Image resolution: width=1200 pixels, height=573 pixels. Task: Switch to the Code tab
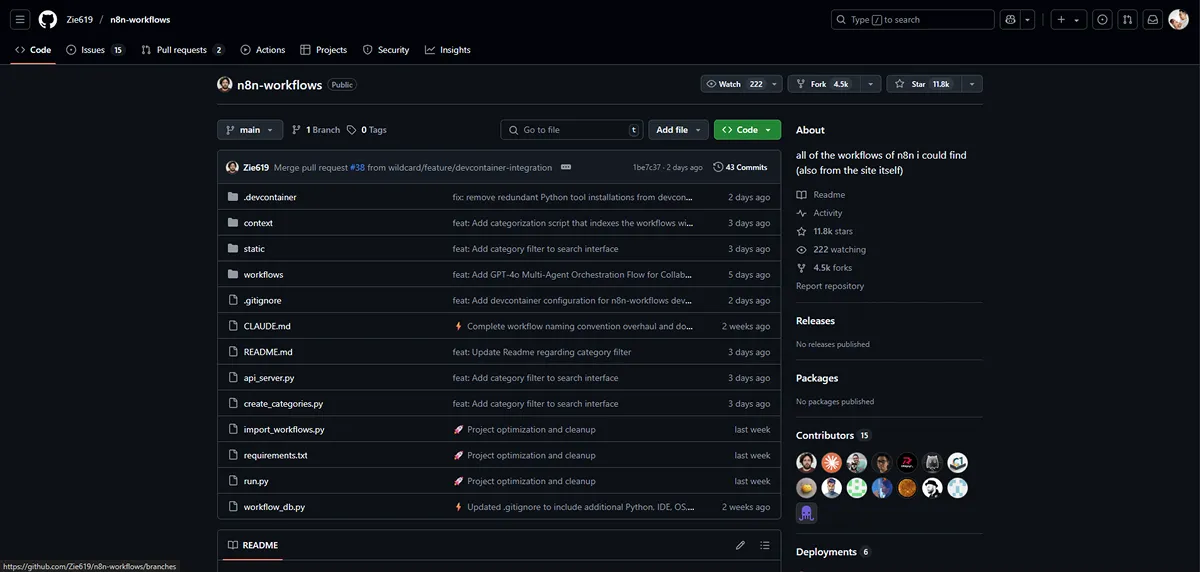coord(33,50)
